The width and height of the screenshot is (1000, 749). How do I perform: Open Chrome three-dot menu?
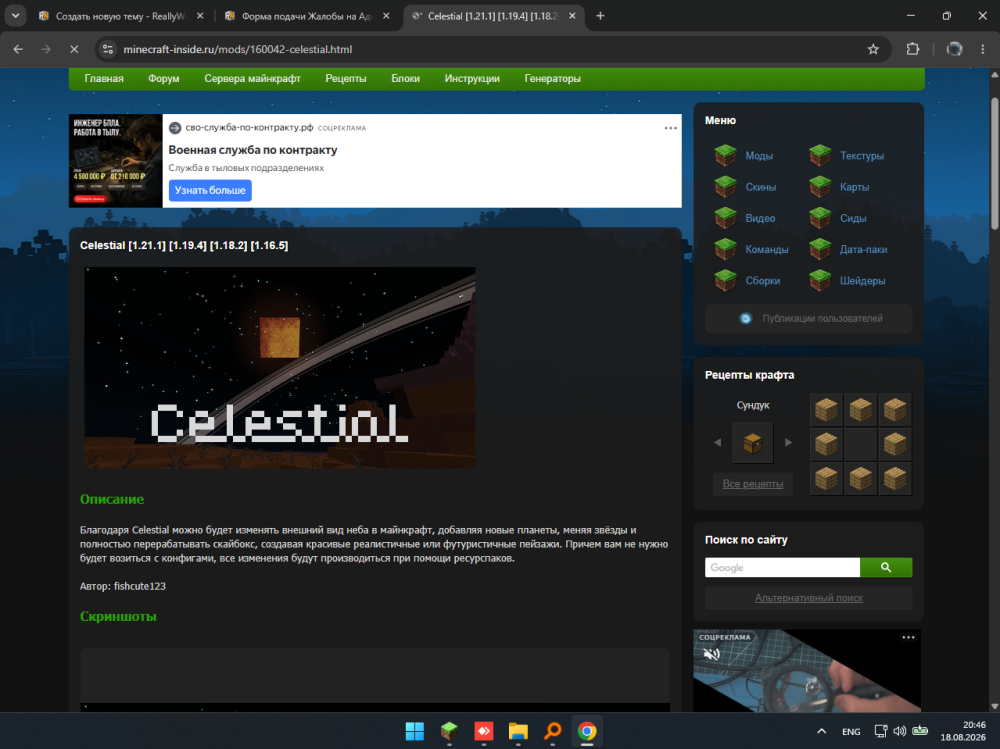982,49
